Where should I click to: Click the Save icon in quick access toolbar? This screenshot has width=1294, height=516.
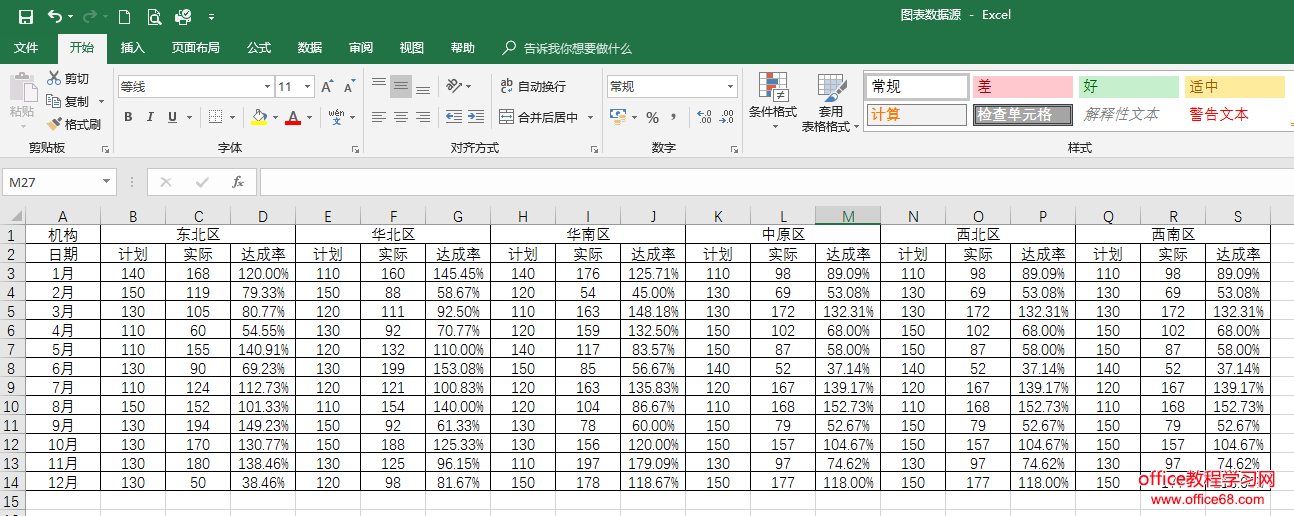click(26, 16)
